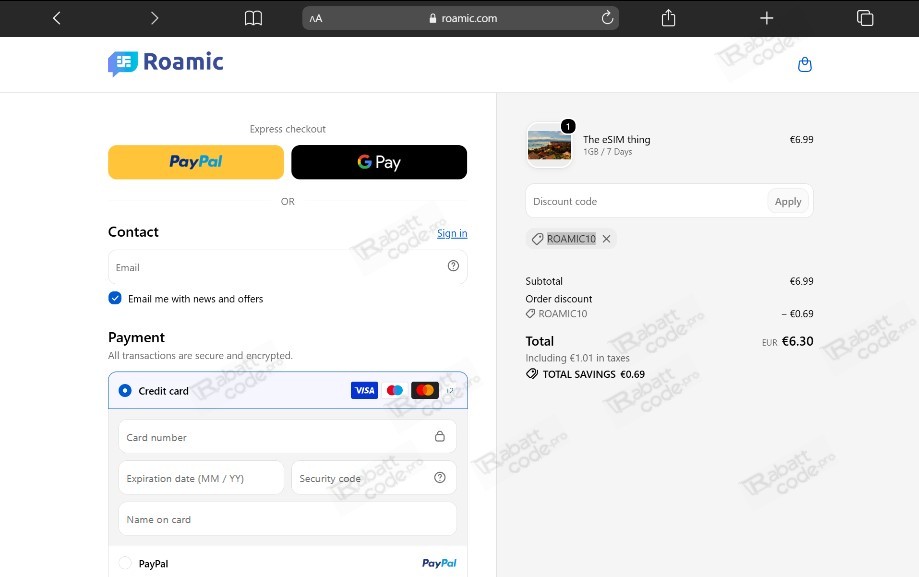This screenshot has width=919, height=577.
Task: Open the browser share sheet icon
Action: pos(668,18)
